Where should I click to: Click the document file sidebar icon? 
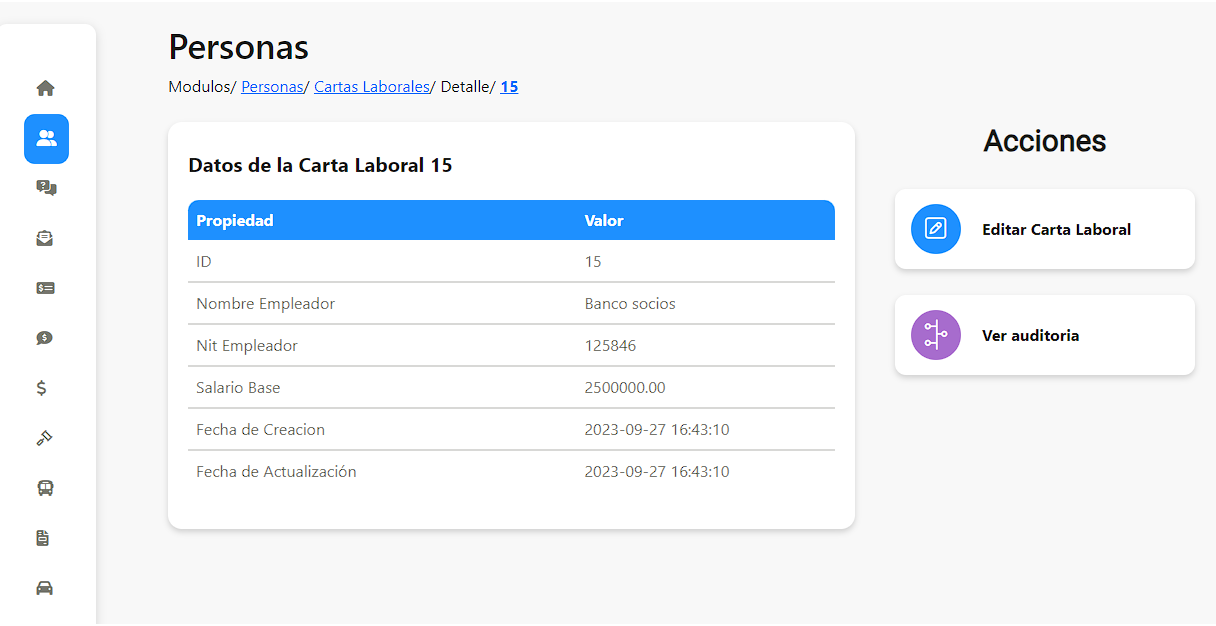point(42,538)
